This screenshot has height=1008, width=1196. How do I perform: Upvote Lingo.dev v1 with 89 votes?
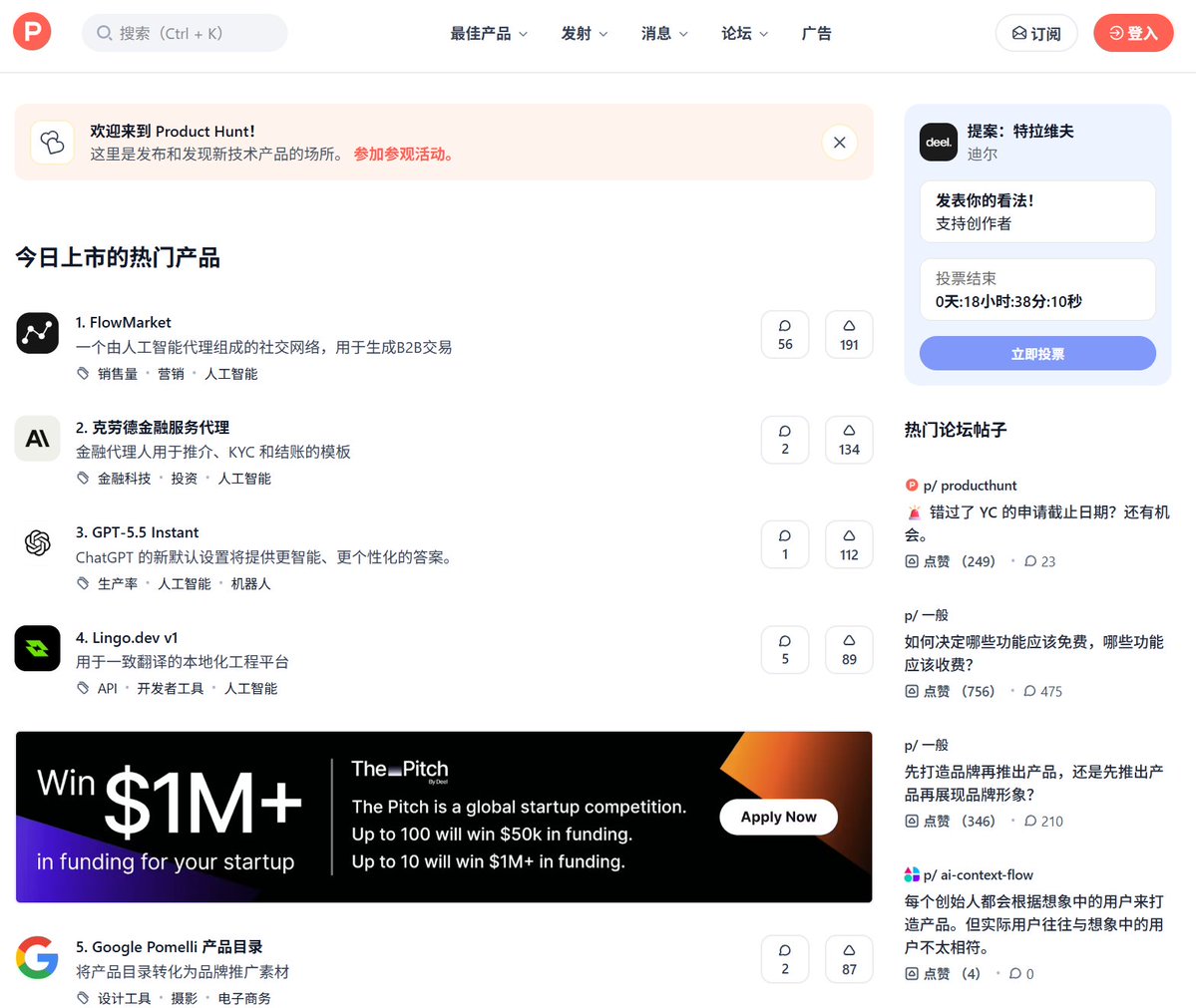point(849,650)
